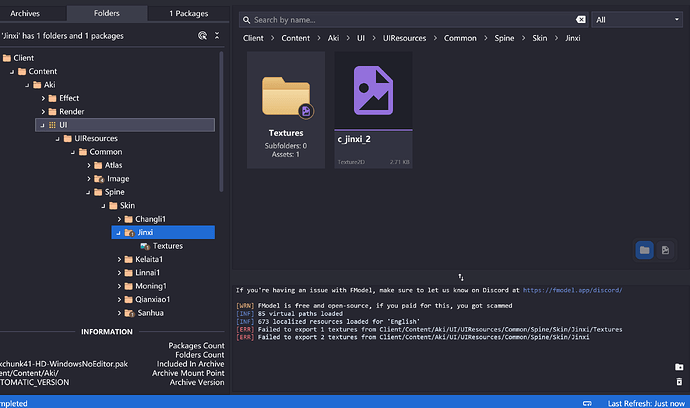Open the Textures folder thumbnail
Image resolution: width=690 pixels, height=408 pixels.
point(286,110)
